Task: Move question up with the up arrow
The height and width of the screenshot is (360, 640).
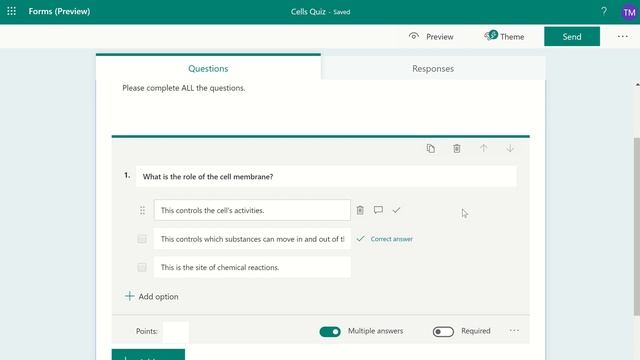Action: click(x=483, y=149)
